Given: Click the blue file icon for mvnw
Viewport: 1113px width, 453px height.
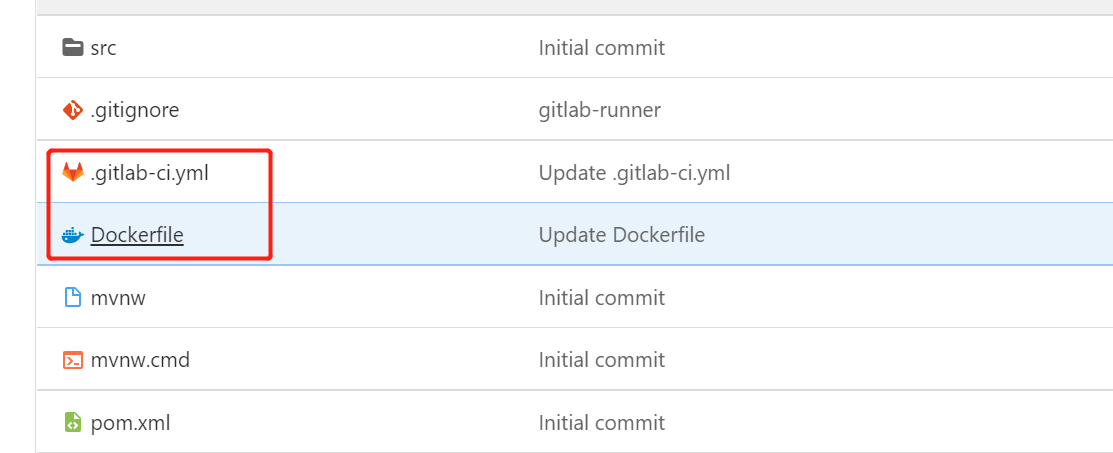Looking at the screenshot, I should (72, 297).
